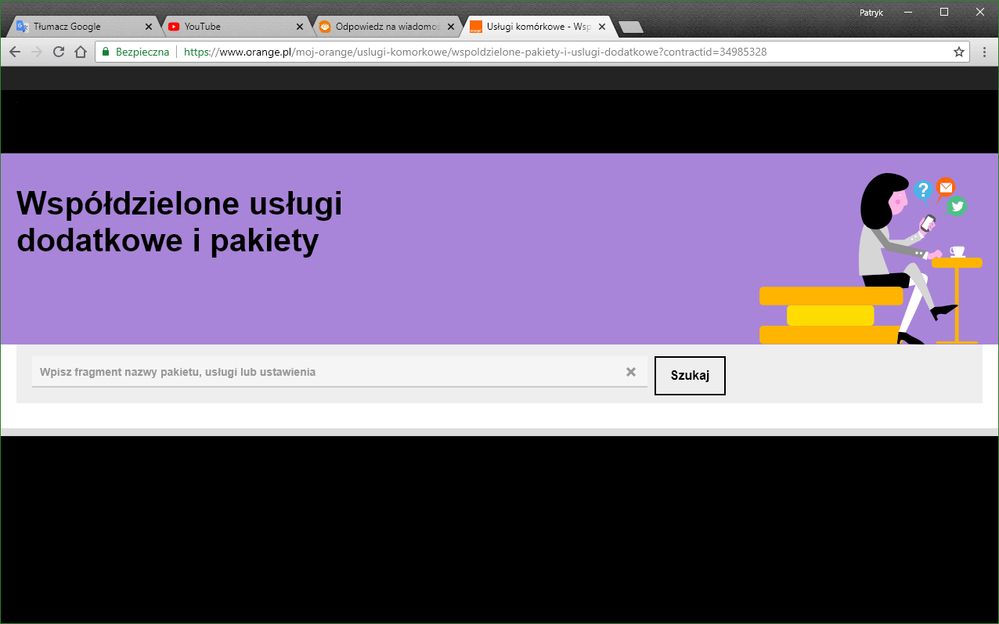
Task: Click the green padlock Bezpieczna indicator
Action: [x=137, y=52]
